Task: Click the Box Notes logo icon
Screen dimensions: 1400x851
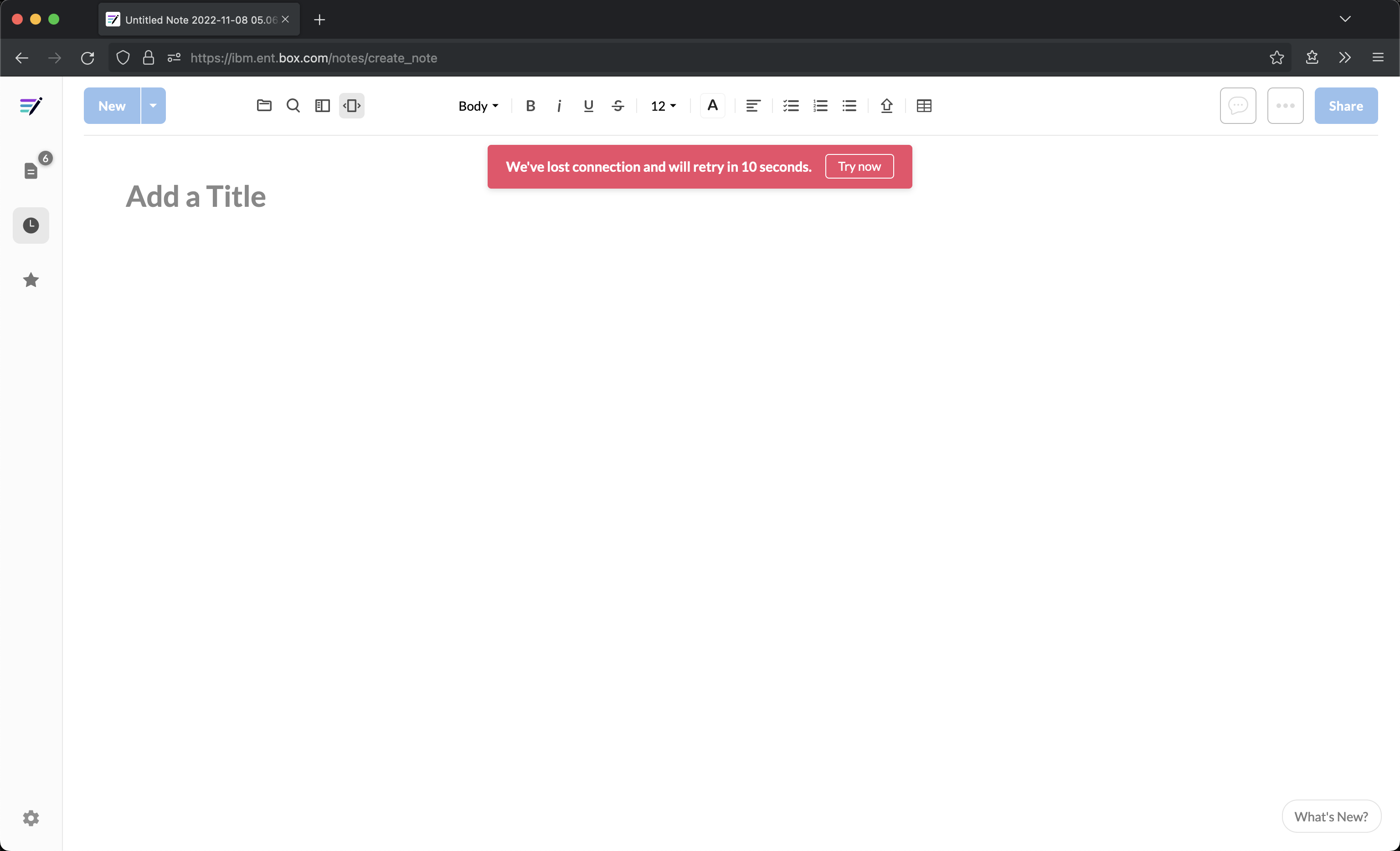Action: 31,106
